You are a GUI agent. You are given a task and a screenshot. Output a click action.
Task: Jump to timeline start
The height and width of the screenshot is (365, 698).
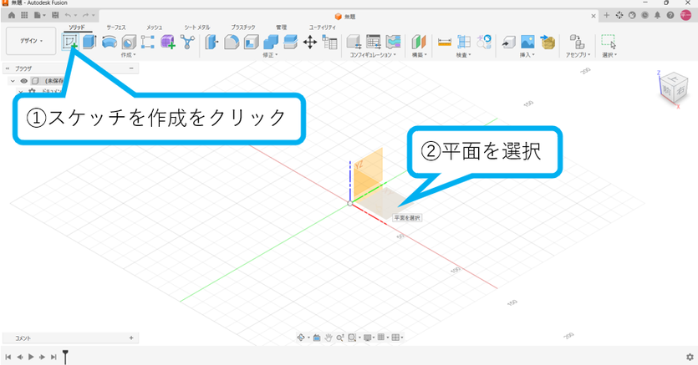point(8,357)
